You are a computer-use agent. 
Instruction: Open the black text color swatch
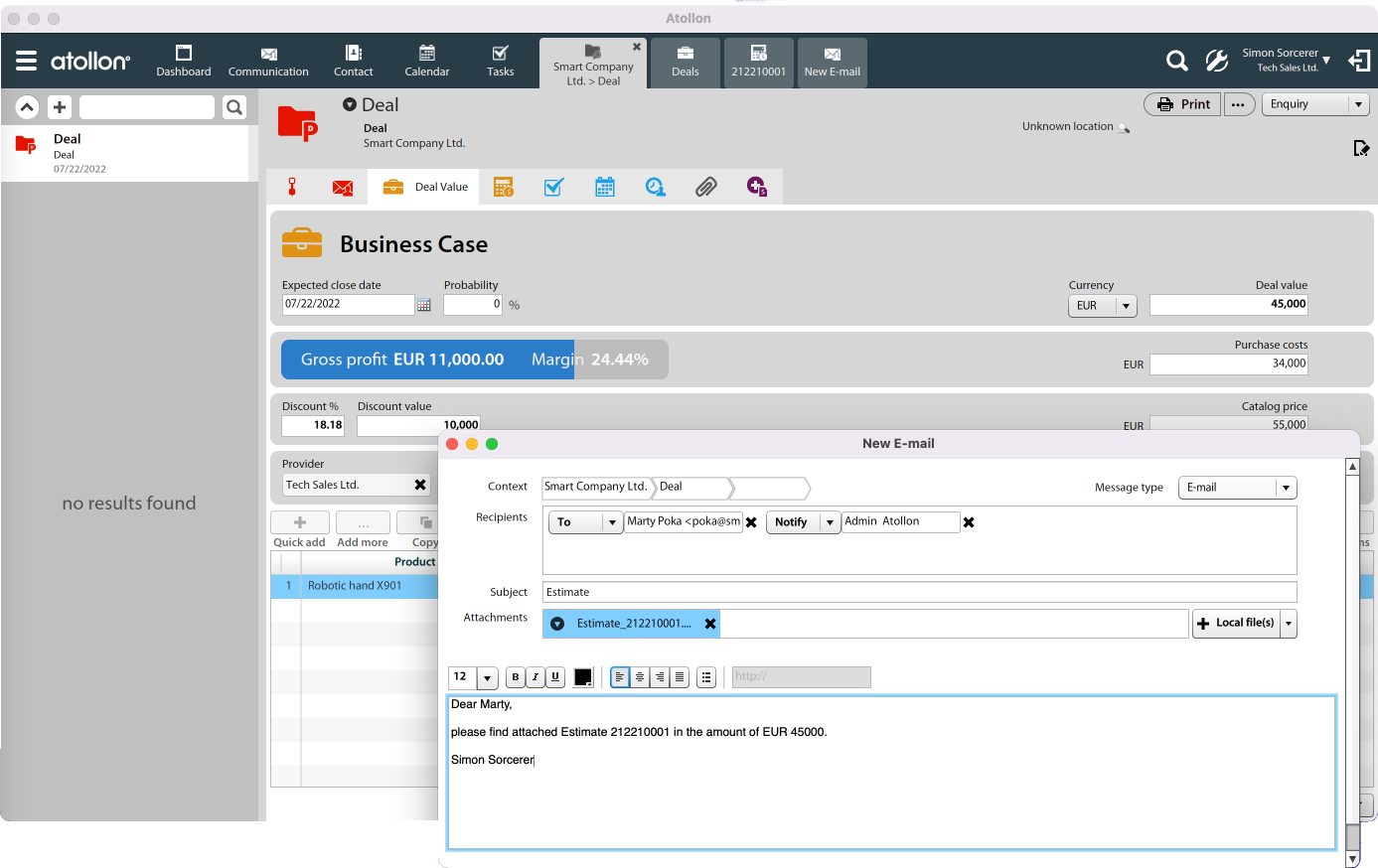pyautogui.click(x=583, y=677)
